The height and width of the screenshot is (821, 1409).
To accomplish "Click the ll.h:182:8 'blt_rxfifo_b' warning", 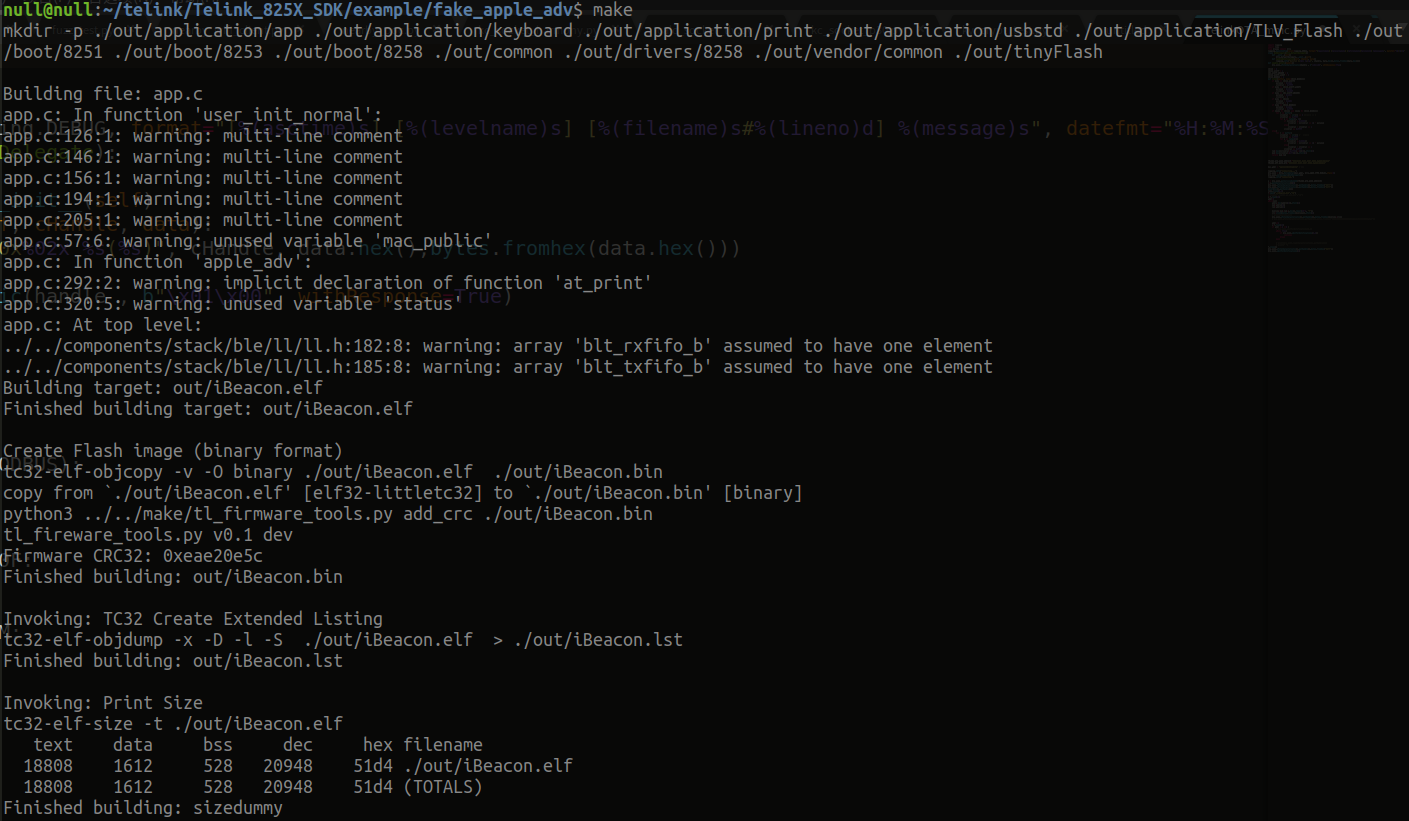I will [497, 346].
